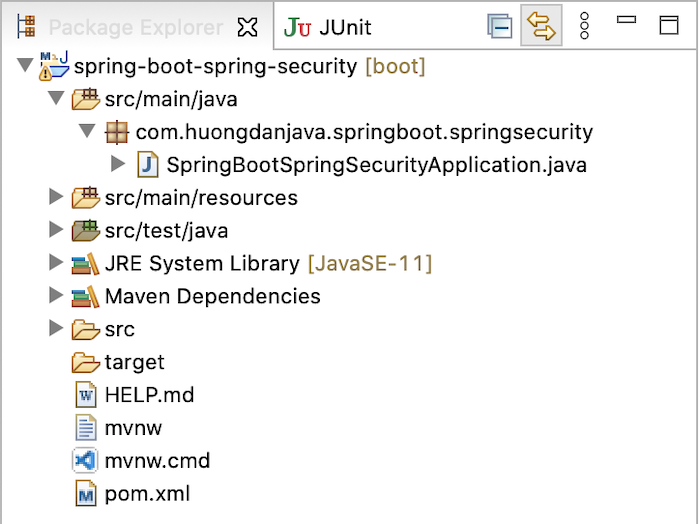
Task: Open the View Menu three-dots icon
Action: tap(584, 26)
